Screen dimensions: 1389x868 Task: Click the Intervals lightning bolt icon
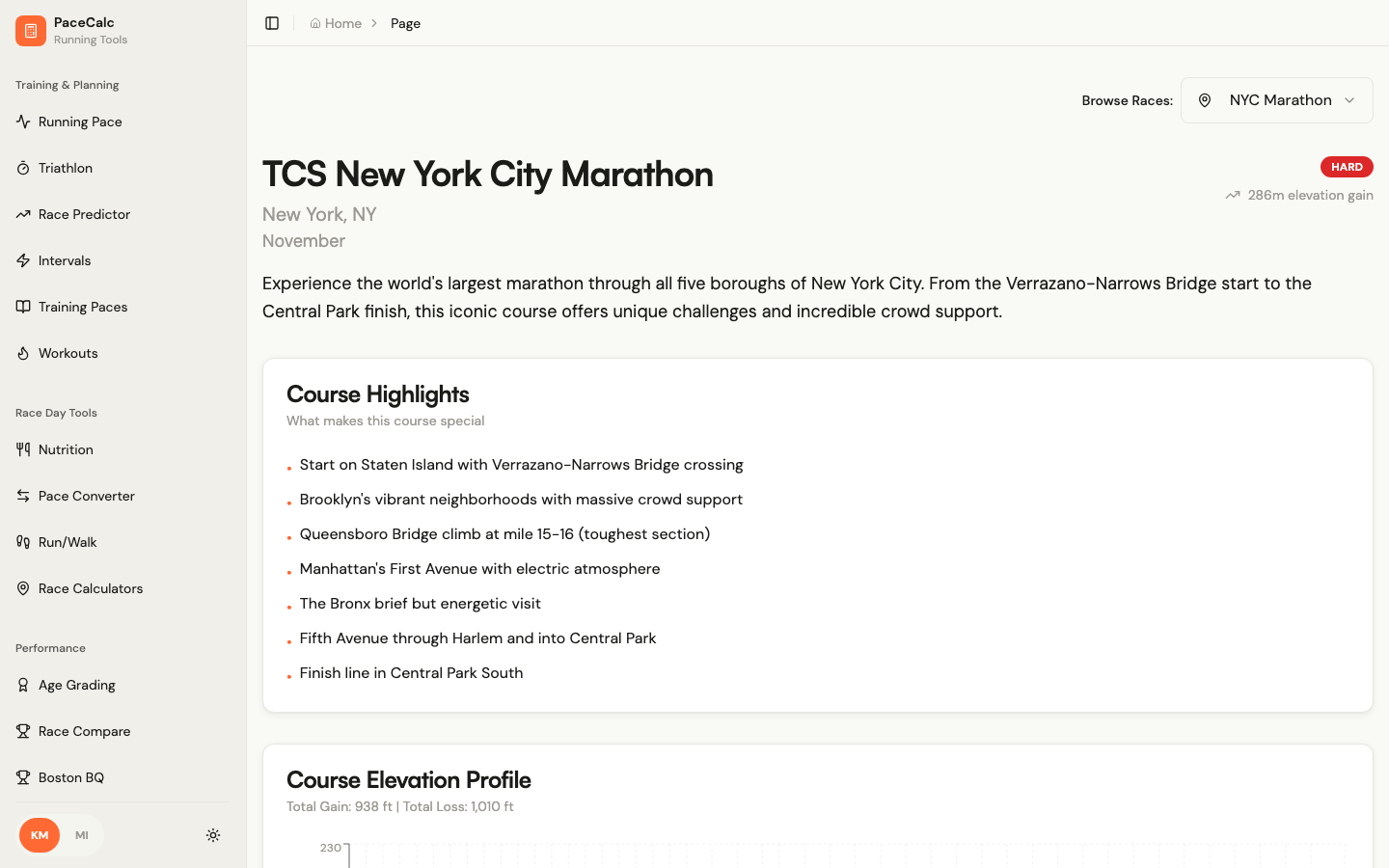point(23,260)
